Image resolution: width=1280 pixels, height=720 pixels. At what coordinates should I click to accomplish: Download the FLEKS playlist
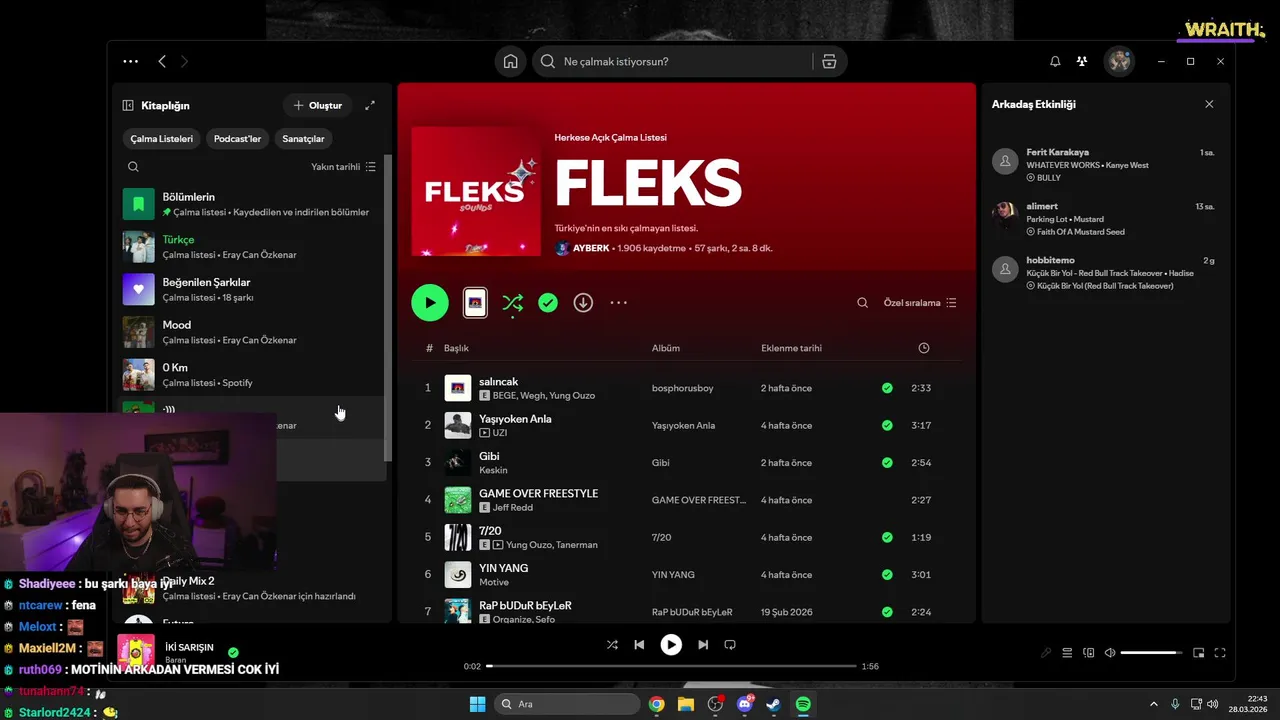pyautogui.click(x=583, y=303)
